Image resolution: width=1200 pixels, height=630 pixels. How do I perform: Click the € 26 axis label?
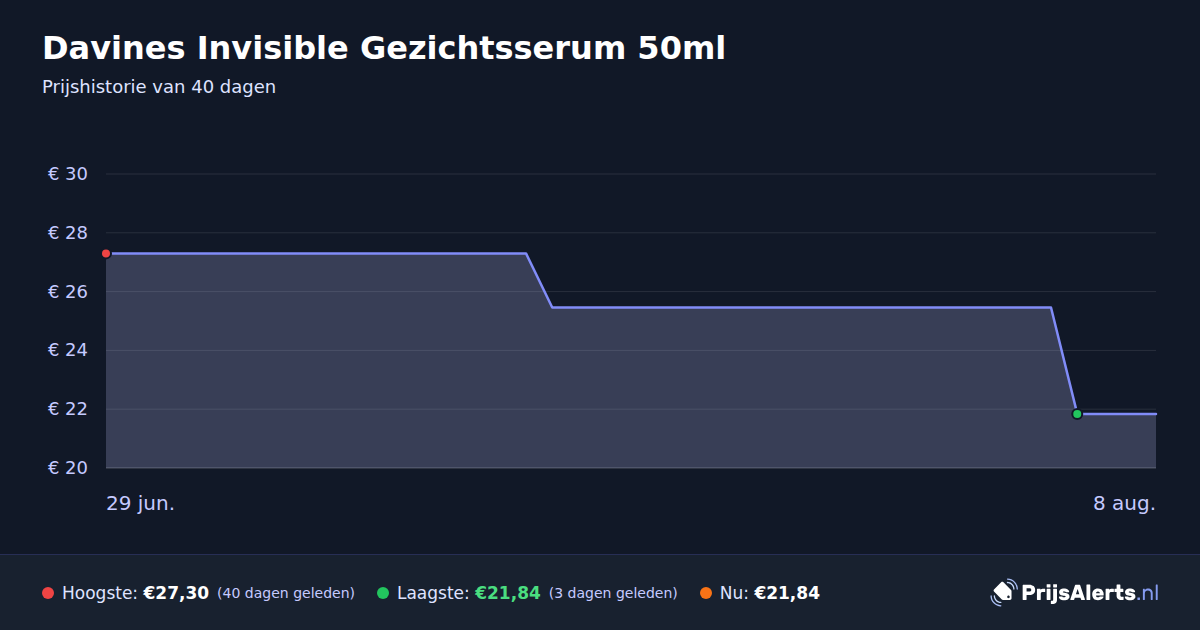pos(68,292)
